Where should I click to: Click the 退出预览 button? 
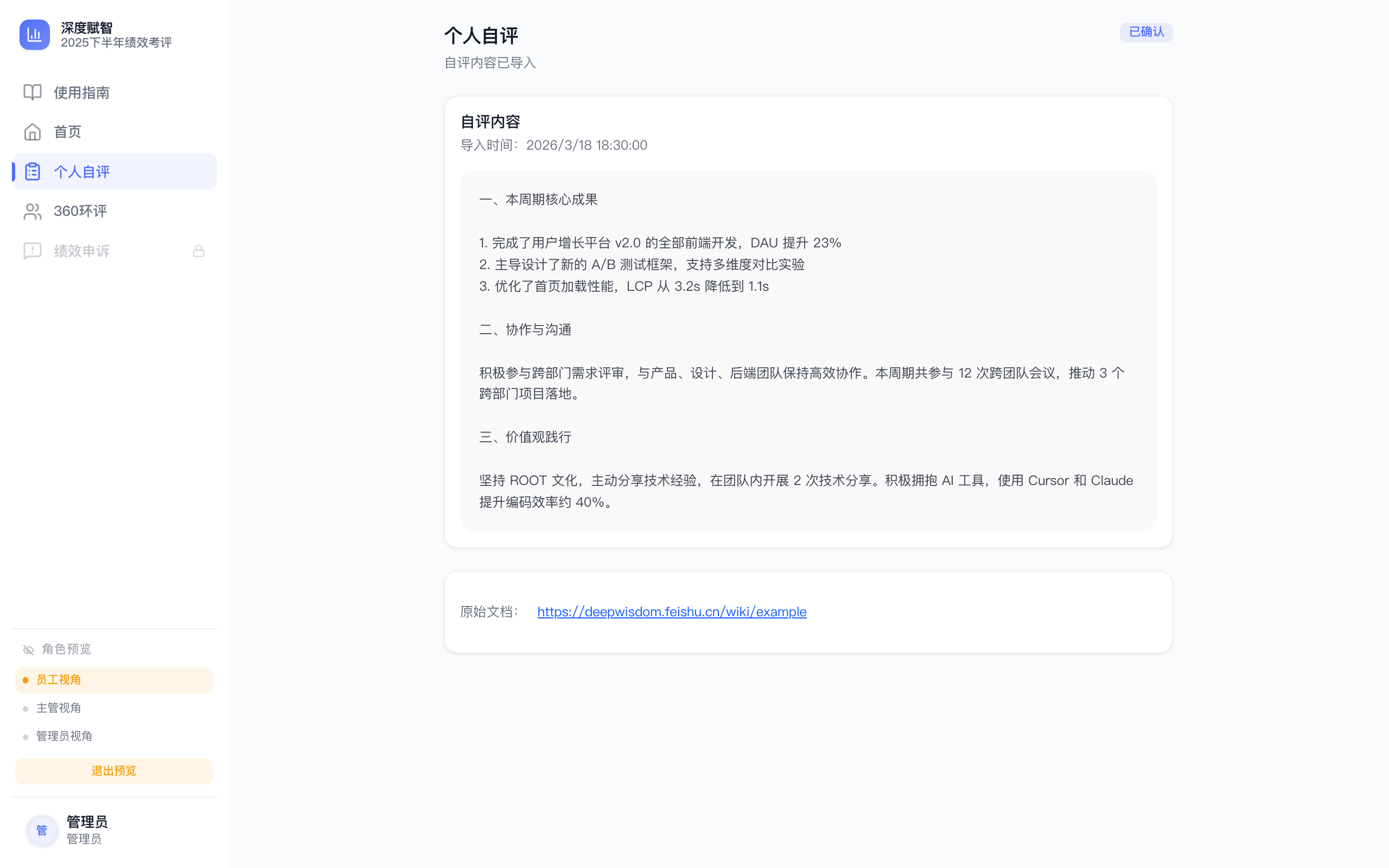[113, 771]
